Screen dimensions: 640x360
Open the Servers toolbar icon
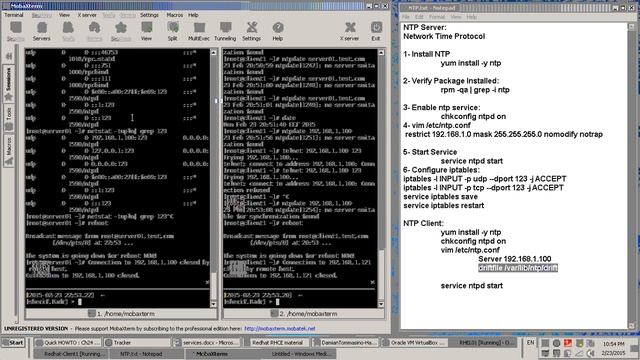click(42, 31)
